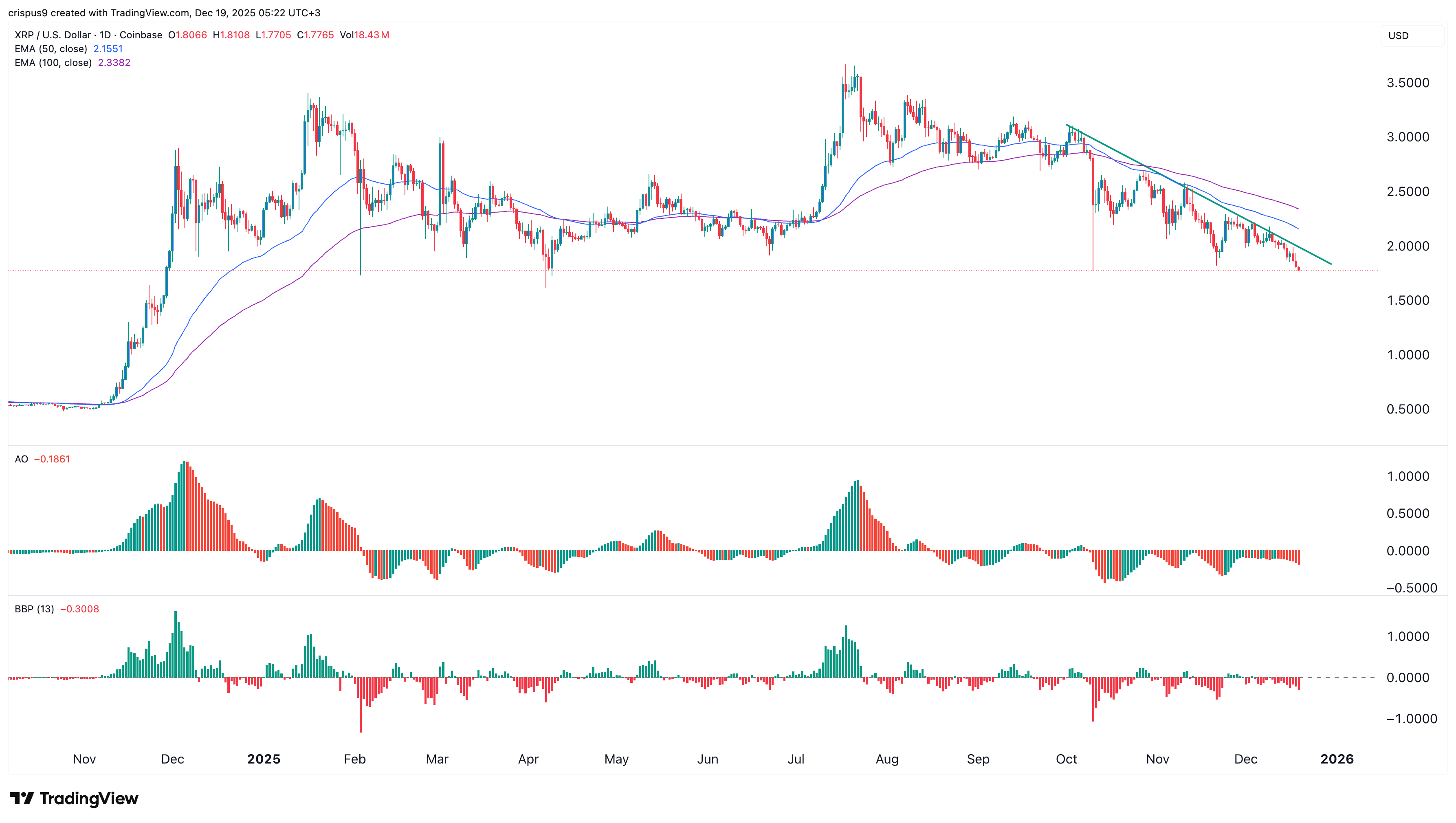
Task: Click the EMA 50 value 2.1551 in legend
Action: 108,49
